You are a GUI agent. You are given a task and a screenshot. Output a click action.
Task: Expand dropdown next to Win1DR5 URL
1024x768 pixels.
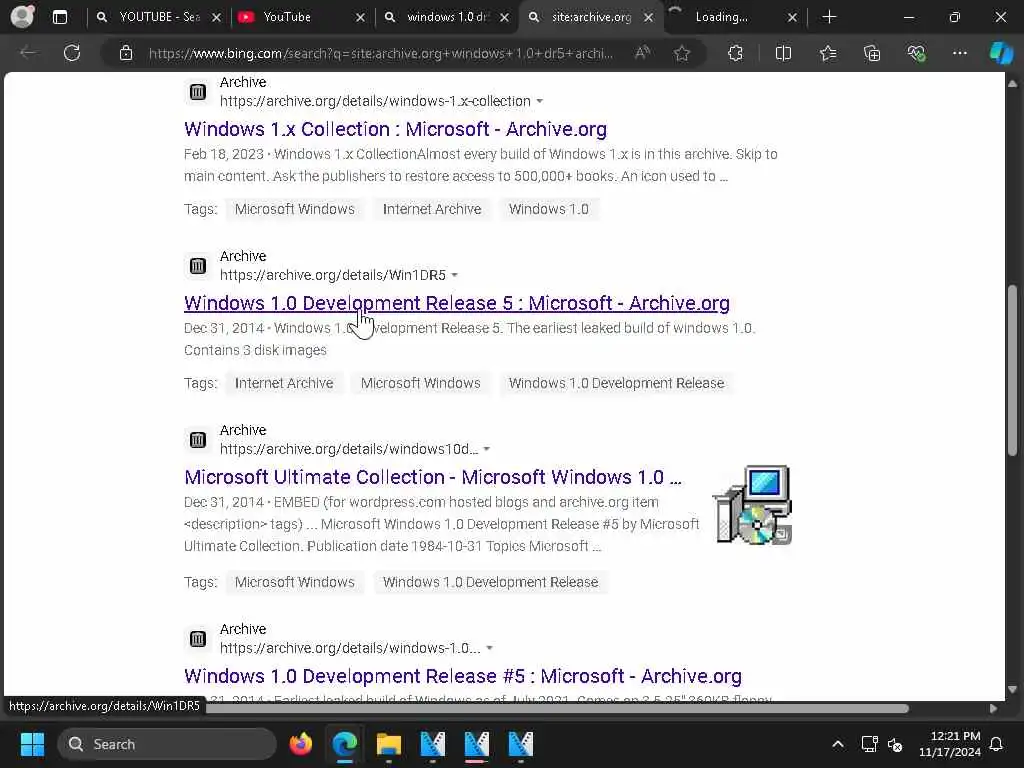pyautogui.click(x=455, y=276)
